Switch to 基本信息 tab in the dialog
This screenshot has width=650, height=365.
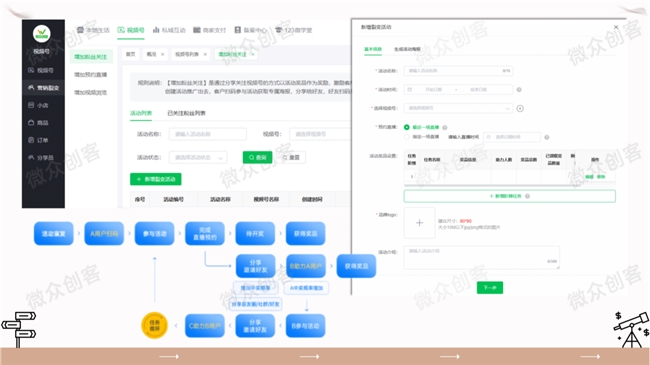[373, 49]
